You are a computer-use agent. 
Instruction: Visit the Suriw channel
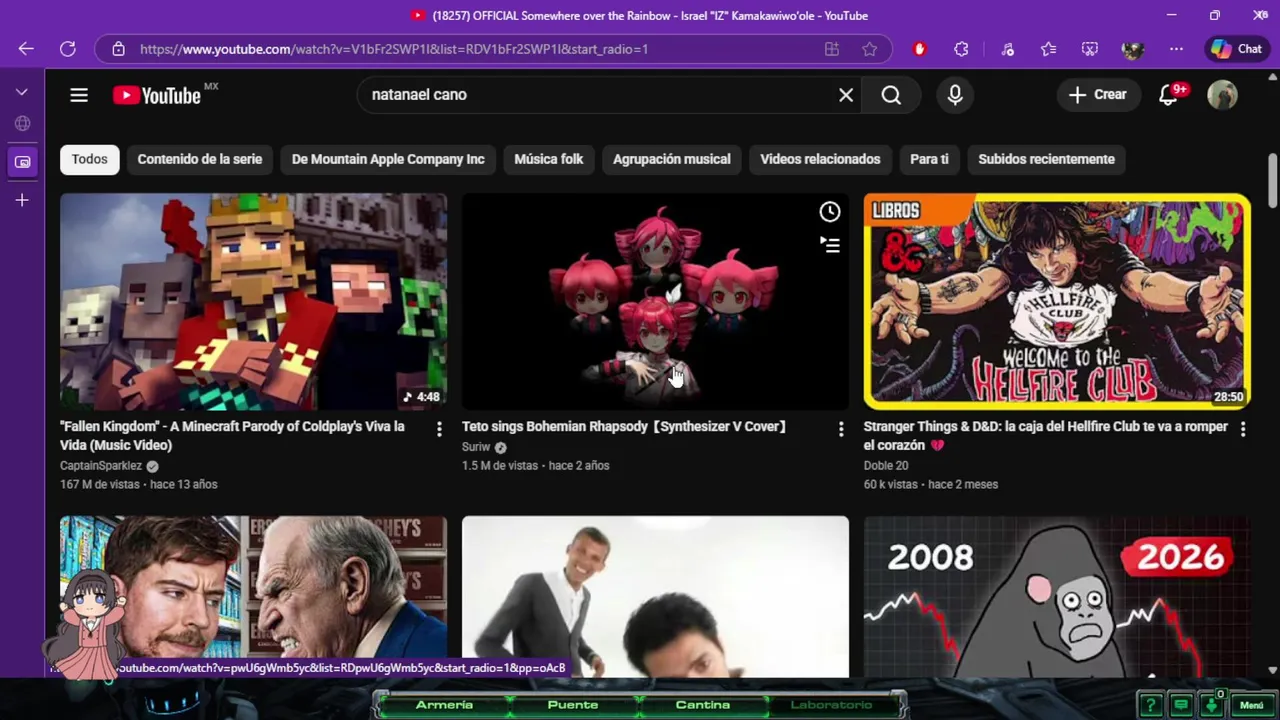click(x=476, y=447)
